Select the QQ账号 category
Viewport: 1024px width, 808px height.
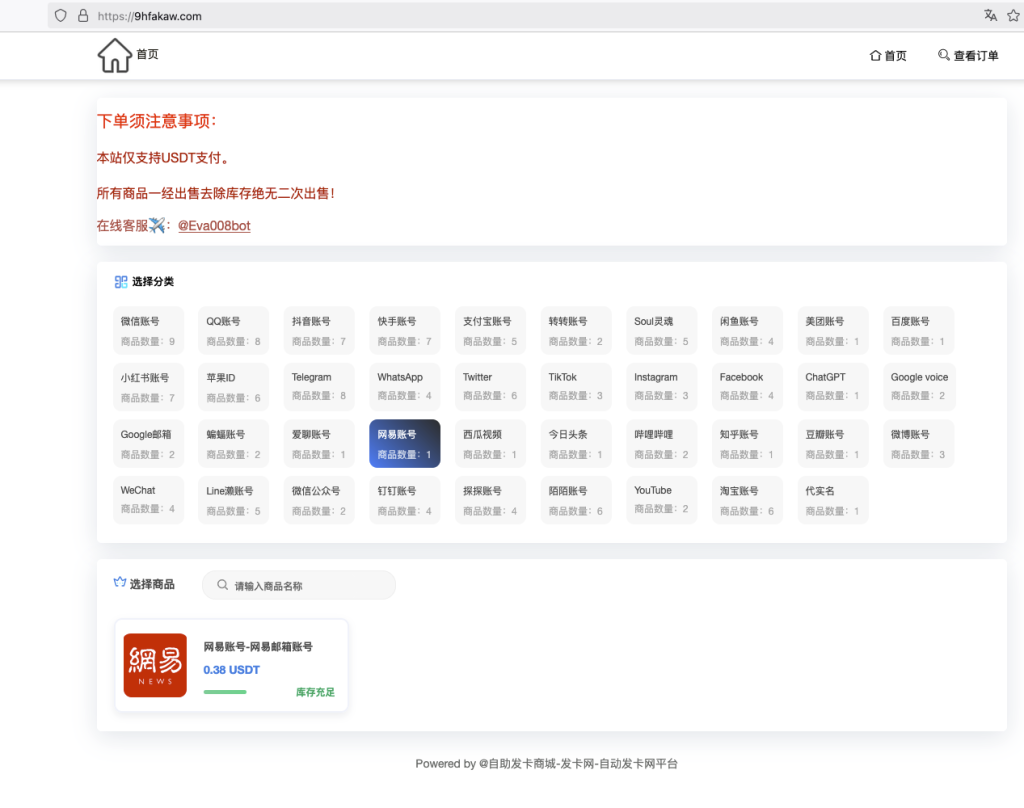coord(234,331)
